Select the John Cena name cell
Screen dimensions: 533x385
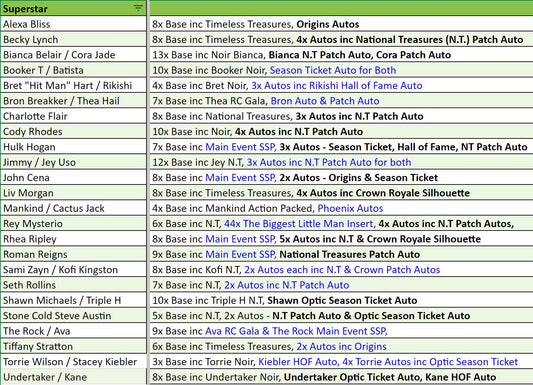73,177
